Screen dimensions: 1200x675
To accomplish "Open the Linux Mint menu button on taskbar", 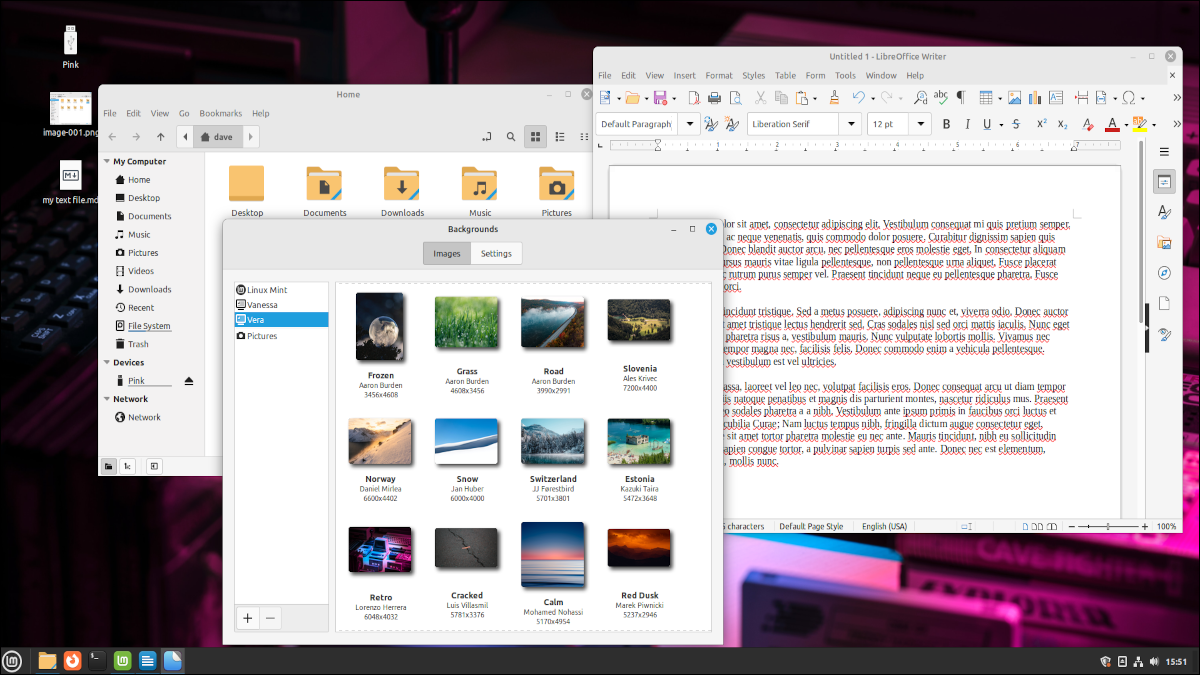I will pos(13,660).
